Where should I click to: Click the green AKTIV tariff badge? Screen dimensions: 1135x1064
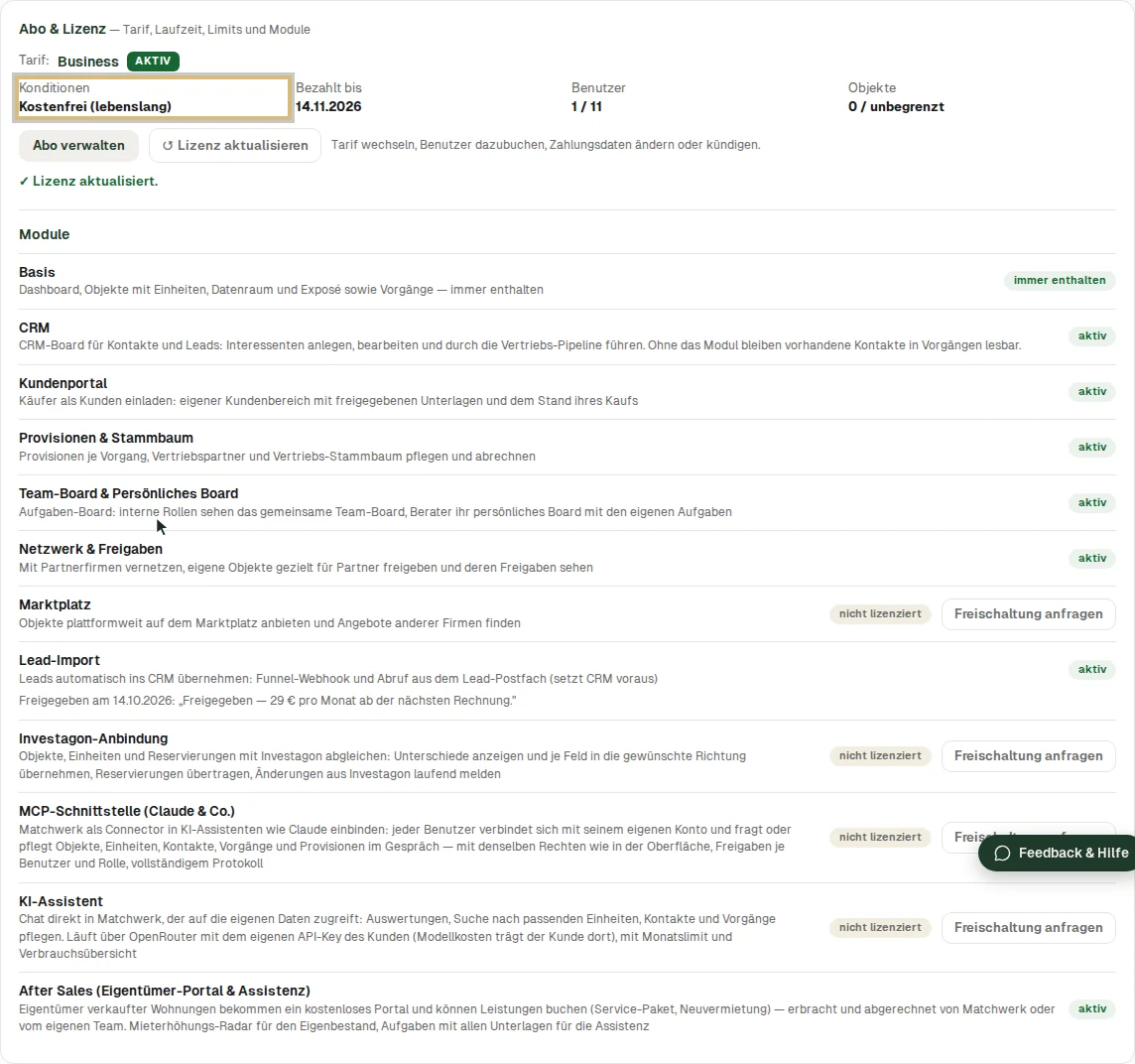click(x=153, y=61)
